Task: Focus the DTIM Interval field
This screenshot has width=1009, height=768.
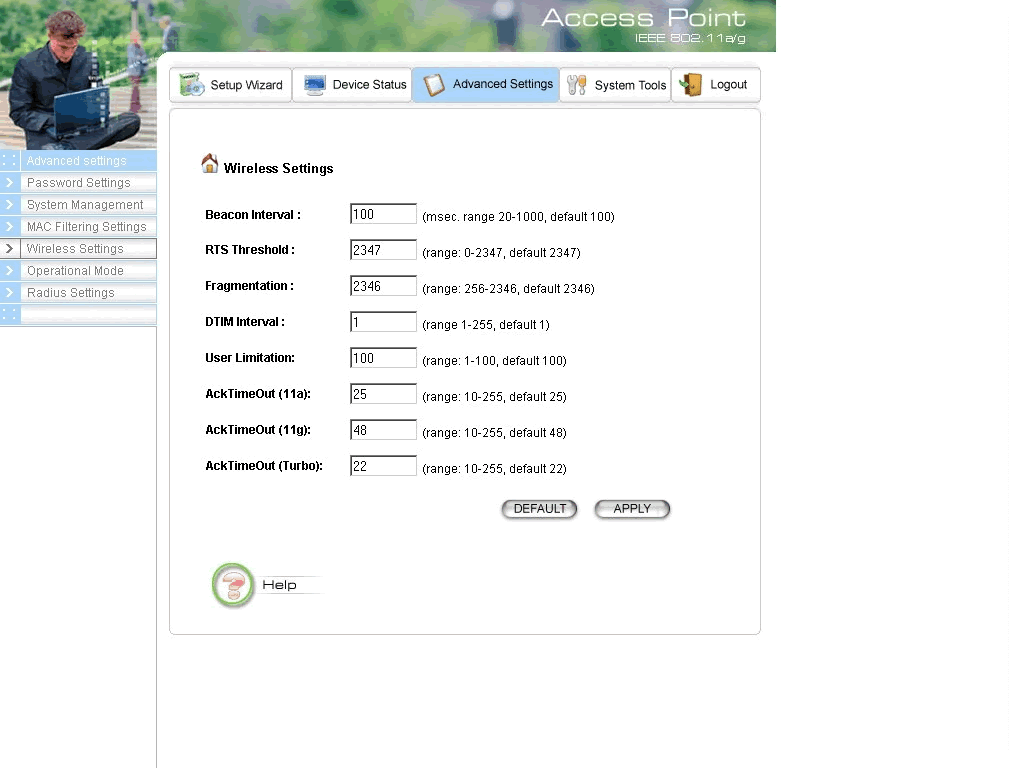Action: [383, 322]
